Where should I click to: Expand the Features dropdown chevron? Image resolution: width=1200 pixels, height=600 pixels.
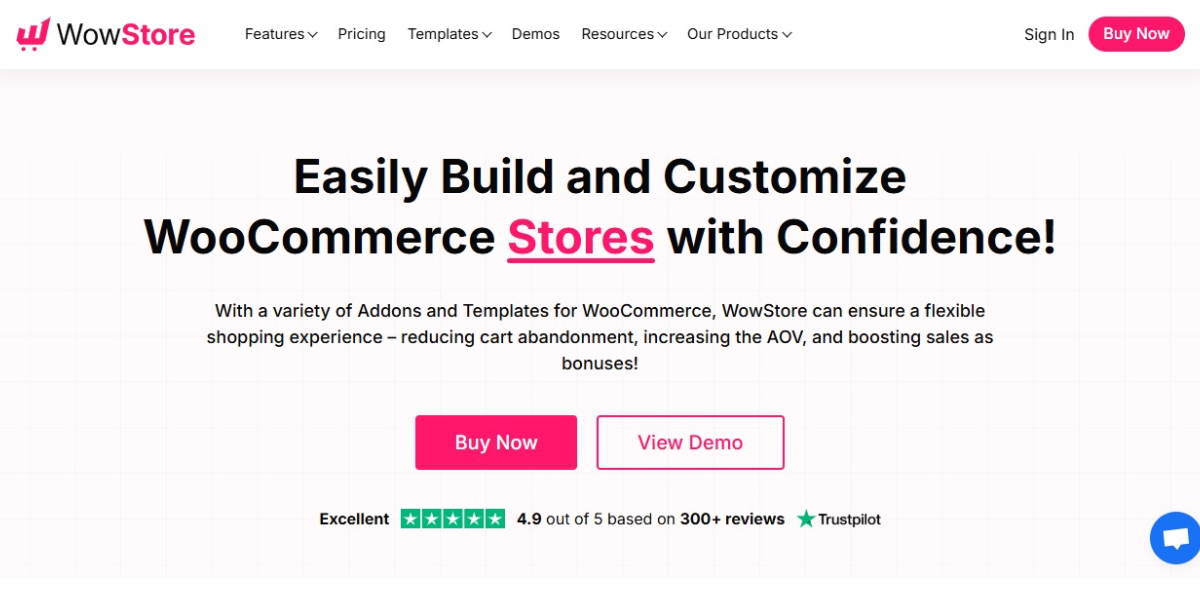[x=313, y=35]
